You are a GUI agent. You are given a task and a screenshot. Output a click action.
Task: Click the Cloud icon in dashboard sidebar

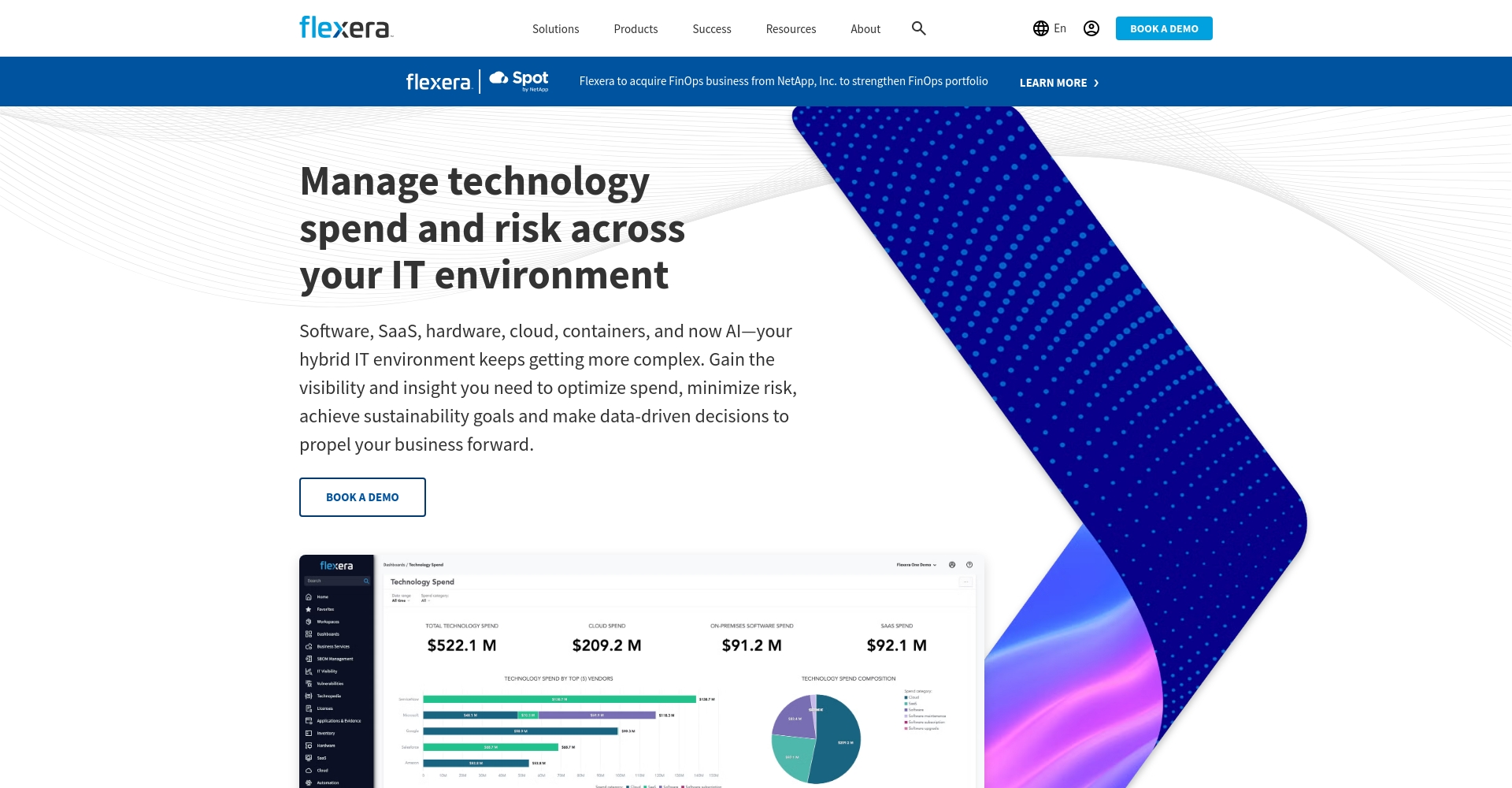(309, 770)
